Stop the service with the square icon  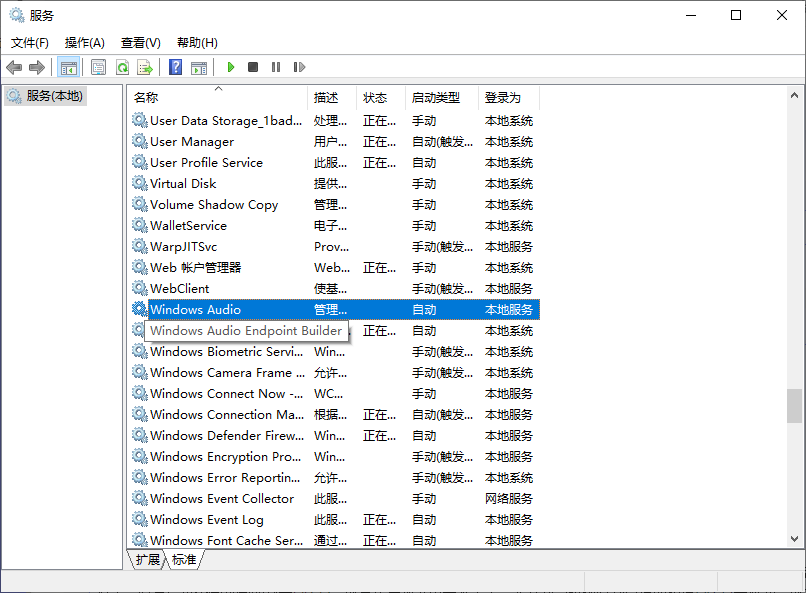pos(253,67)
